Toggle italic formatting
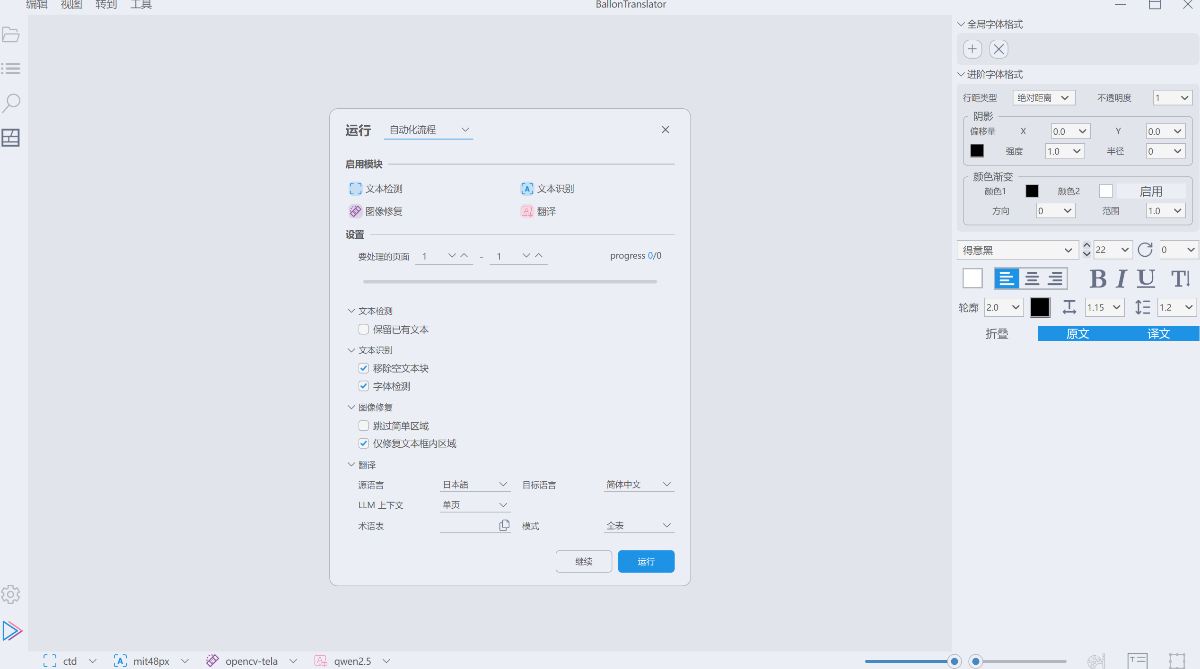Screen dimensions: 1200x669 click(x=1121, y=279)
